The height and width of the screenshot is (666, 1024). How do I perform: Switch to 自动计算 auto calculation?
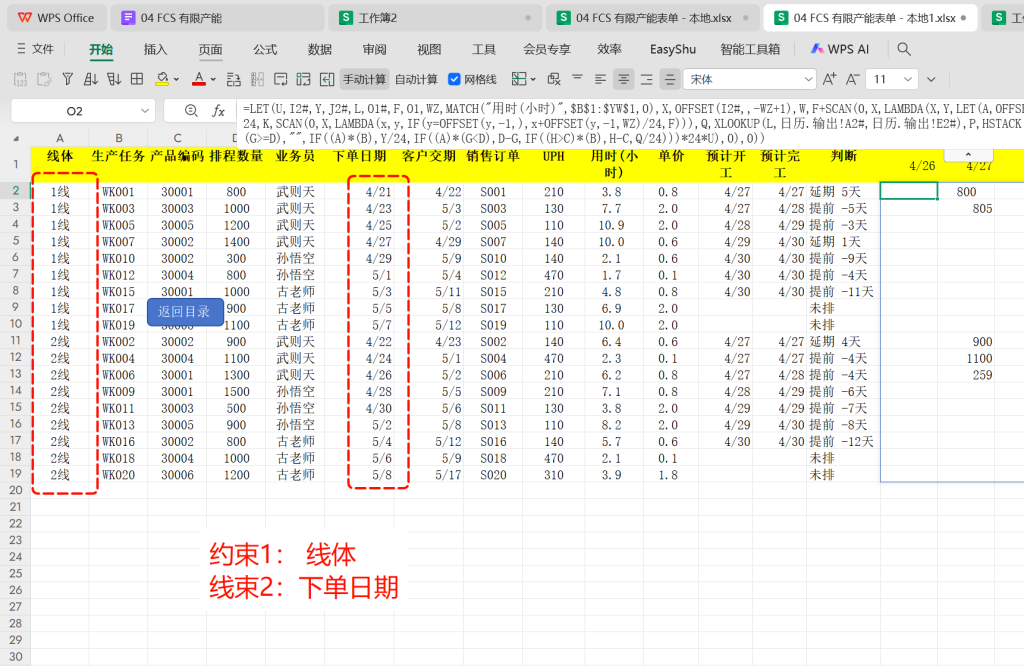[417, 80]
